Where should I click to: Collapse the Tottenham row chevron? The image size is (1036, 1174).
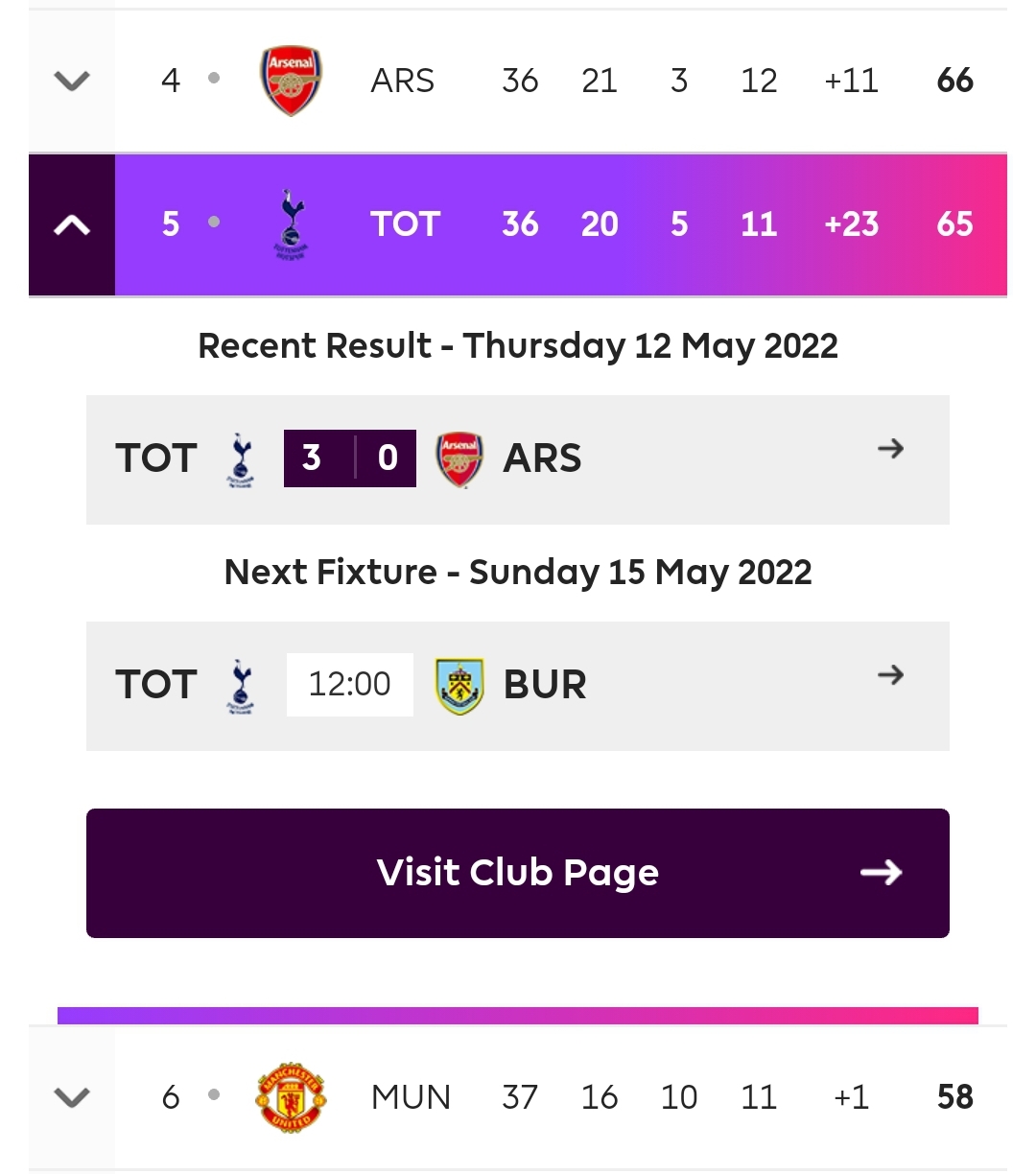[x=72, y=225]
